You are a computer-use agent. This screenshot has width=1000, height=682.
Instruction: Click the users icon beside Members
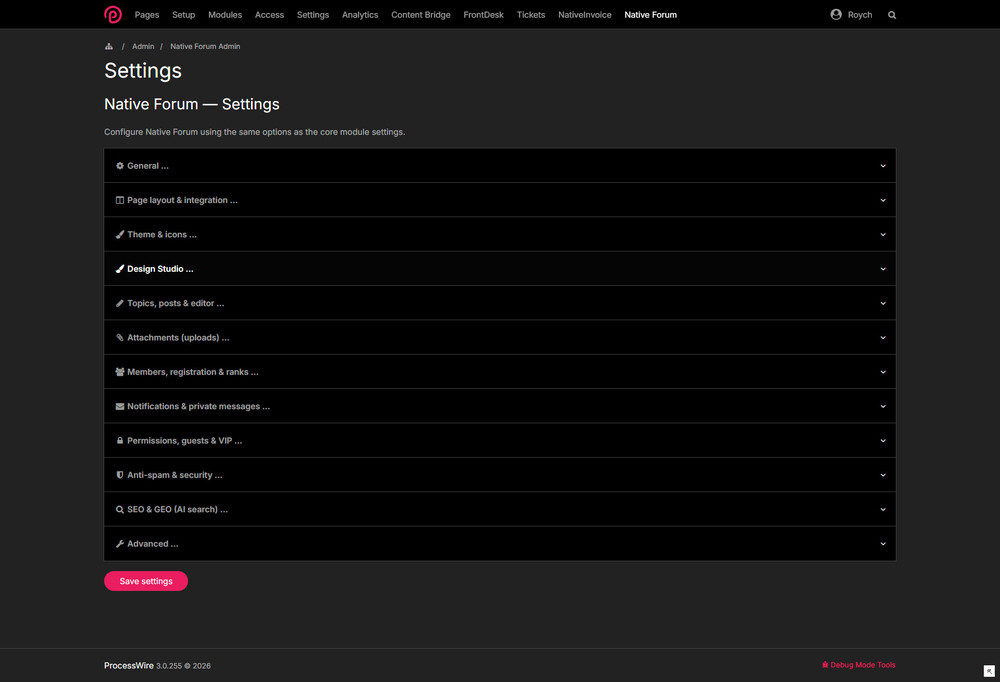pos(120,372)
